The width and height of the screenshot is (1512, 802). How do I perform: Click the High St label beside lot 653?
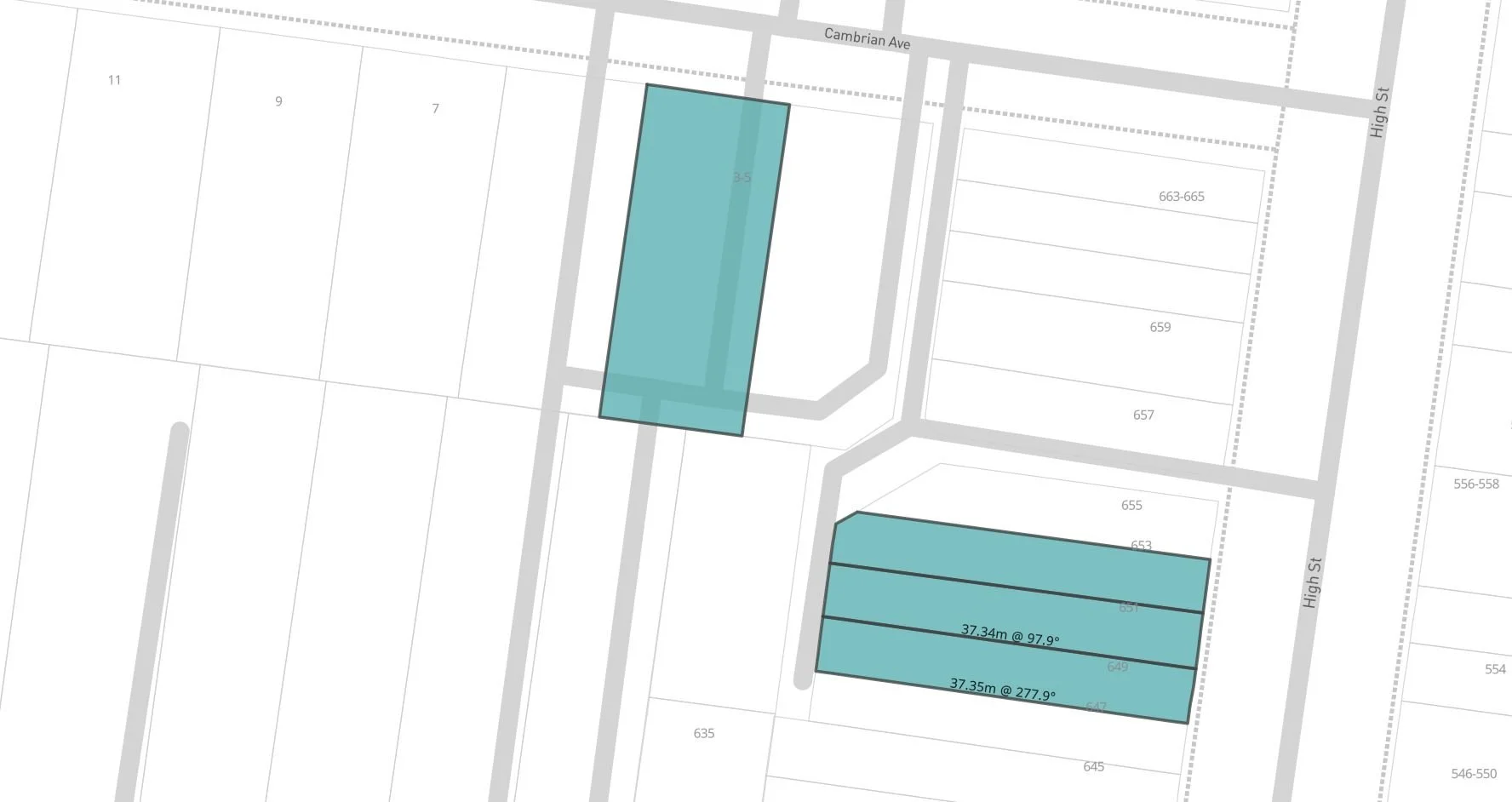(1312, 582)
